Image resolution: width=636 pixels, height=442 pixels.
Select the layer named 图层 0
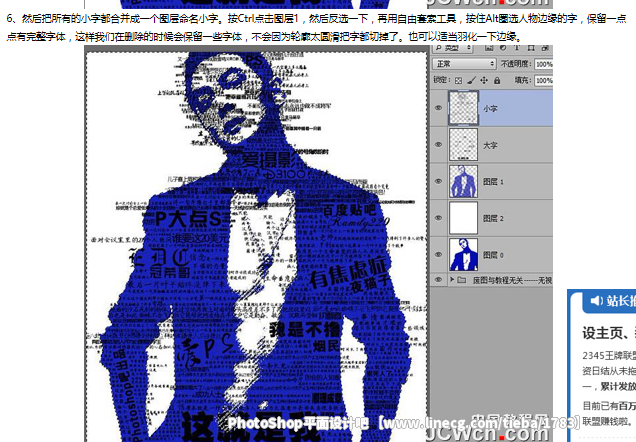(493, 255)
